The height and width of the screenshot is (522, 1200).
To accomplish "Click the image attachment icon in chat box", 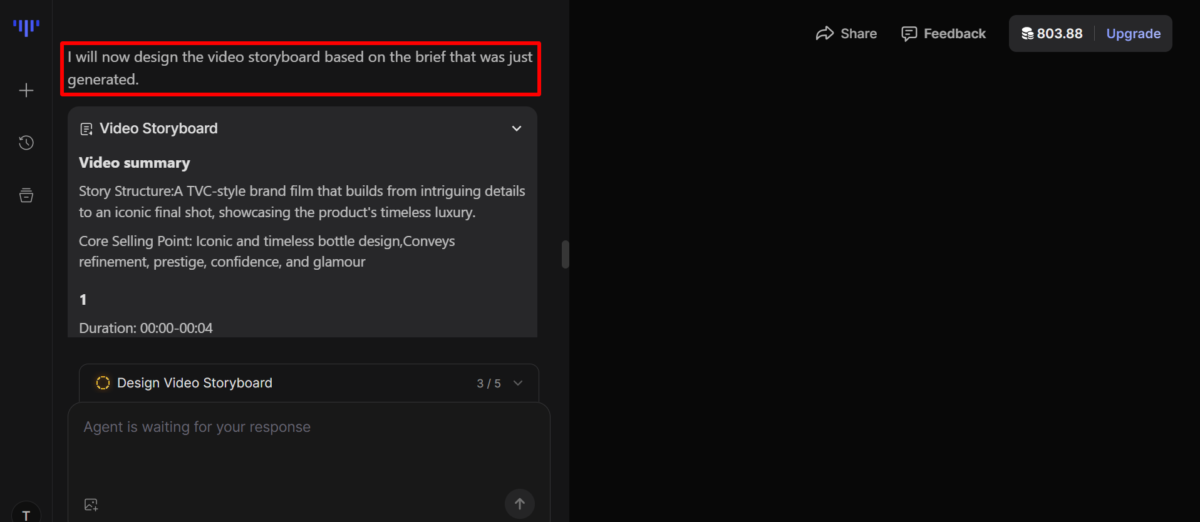I will click(x=91, y=504).
